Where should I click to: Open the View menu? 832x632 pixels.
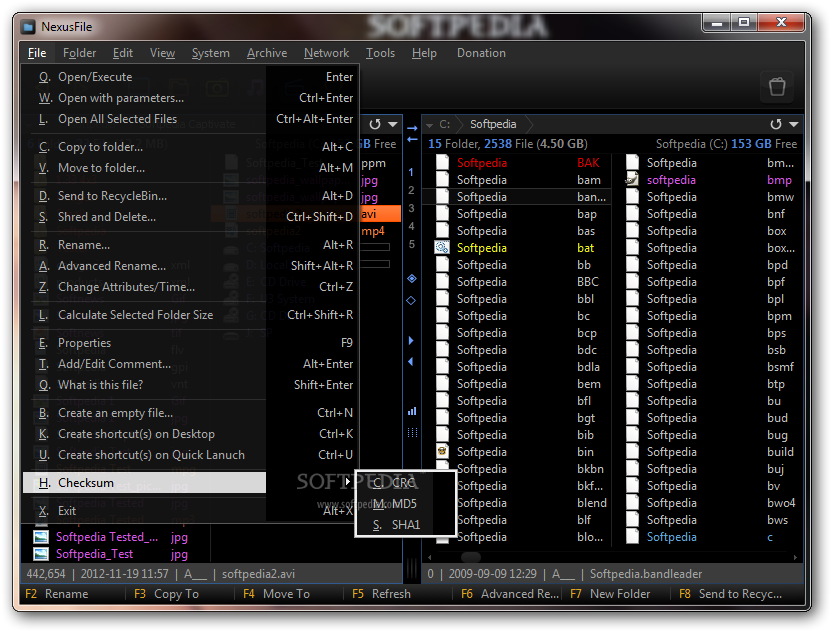(162, 53)
